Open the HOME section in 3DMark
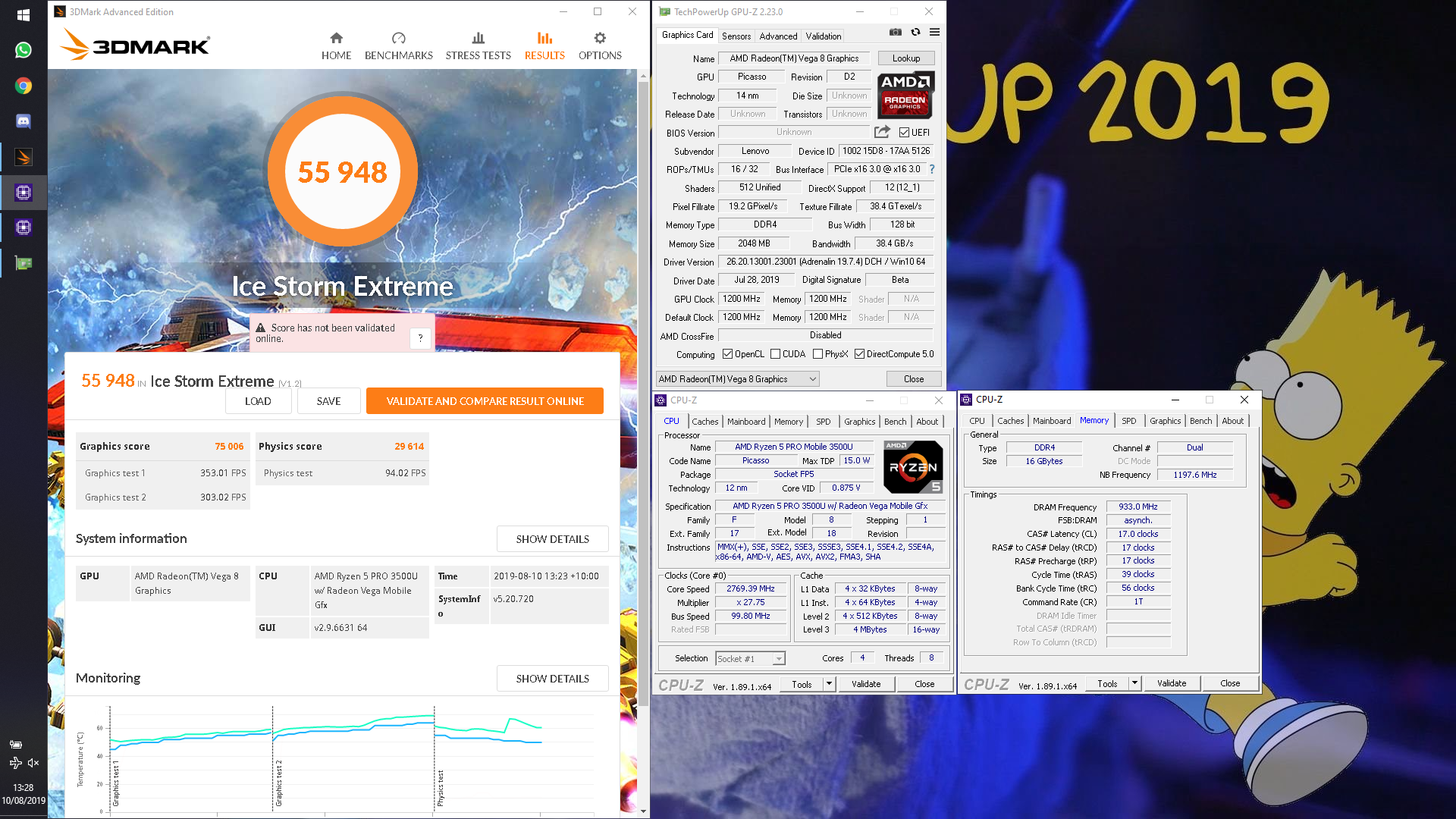This screenshot has width=1456, height=819. pyautogui.click(x=336, y=46)
